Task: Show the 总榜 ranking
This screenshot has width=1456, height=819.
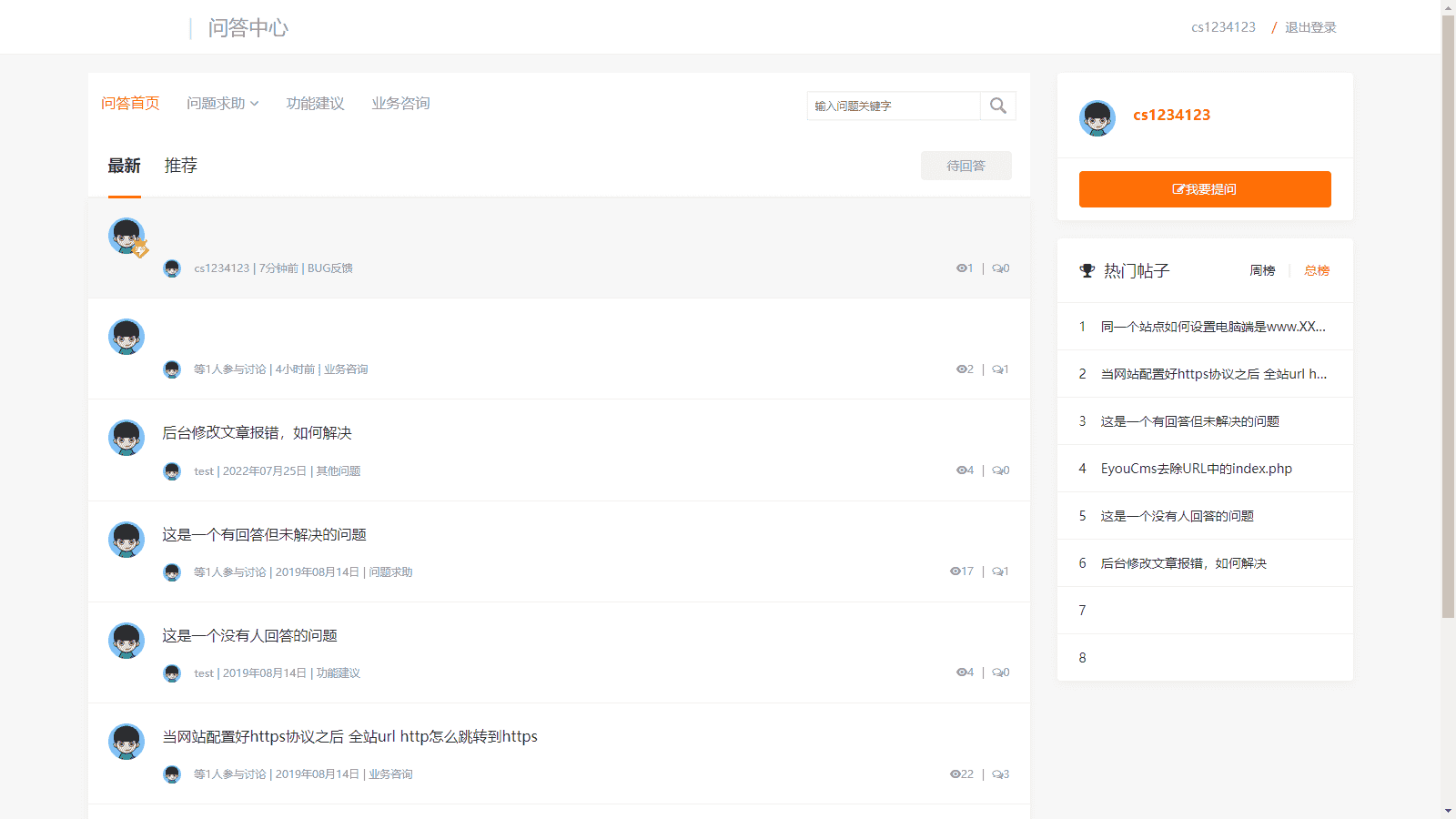Action: tap(1317, 270)
